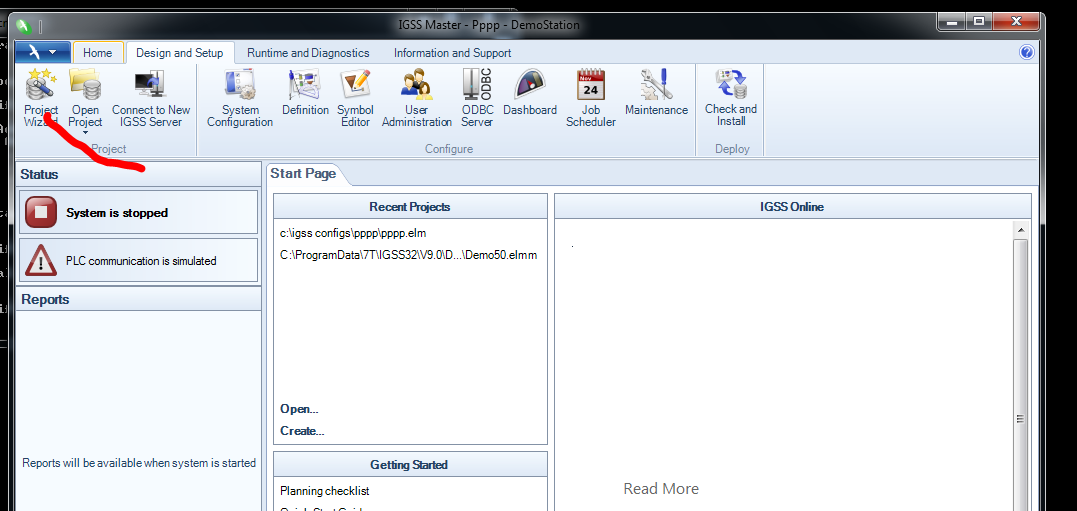Open the blue application menu button

(x=42, y=52)
